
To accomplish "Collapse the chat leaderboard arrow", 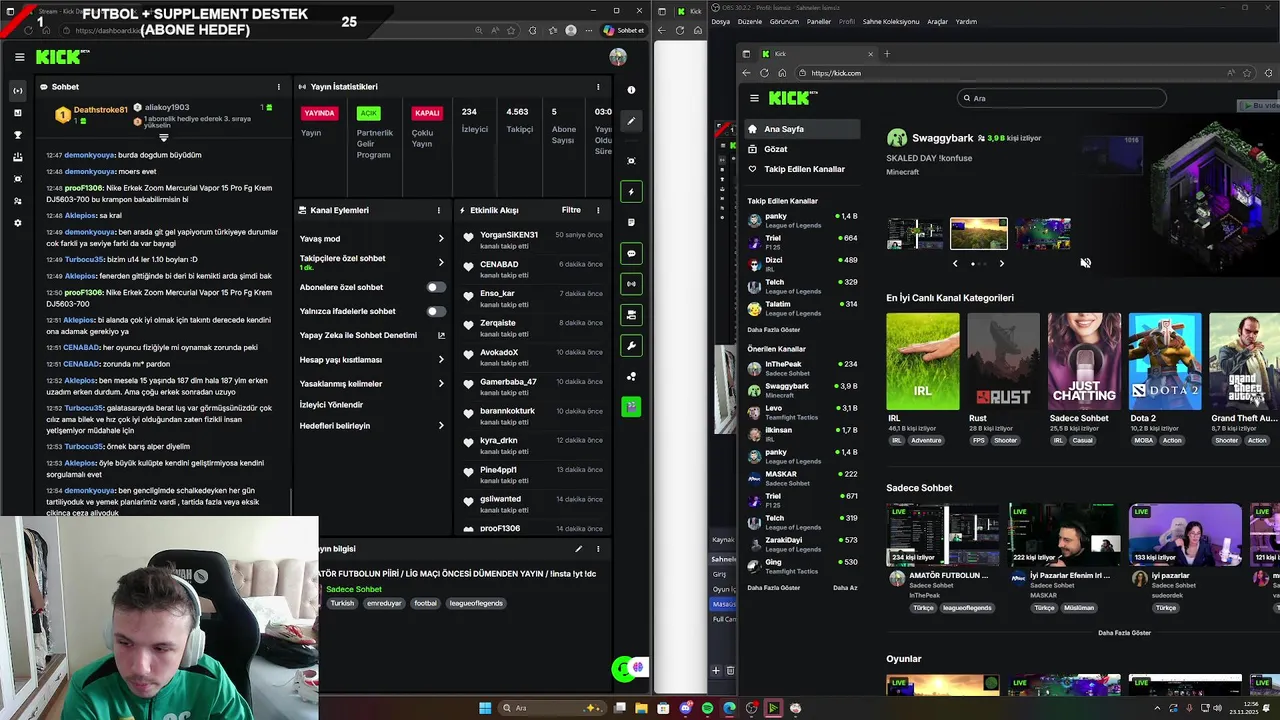I will [x=164, y=137].
